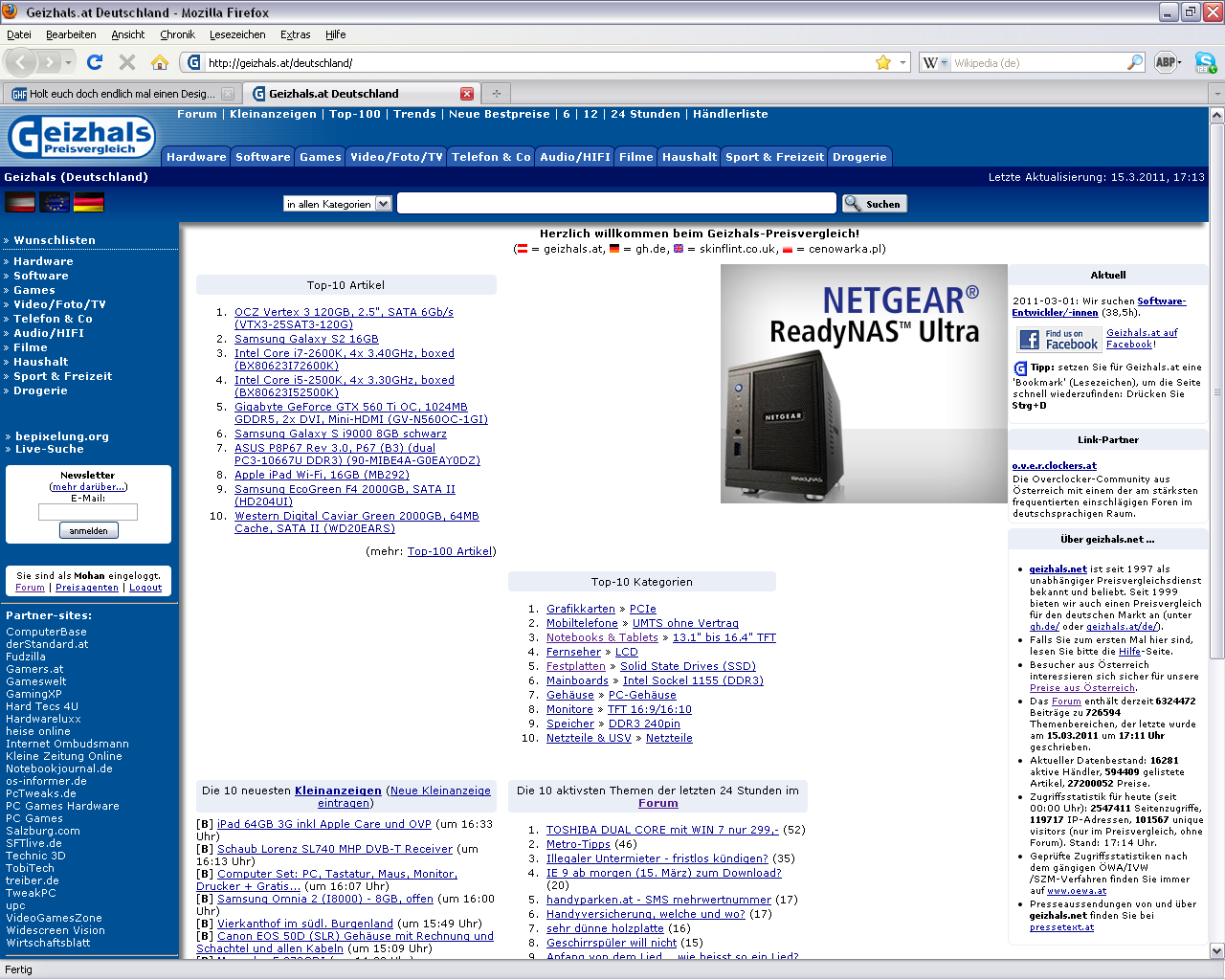Open the Logout link
Screen dimensions: 1225x980
tap(145, 588)
